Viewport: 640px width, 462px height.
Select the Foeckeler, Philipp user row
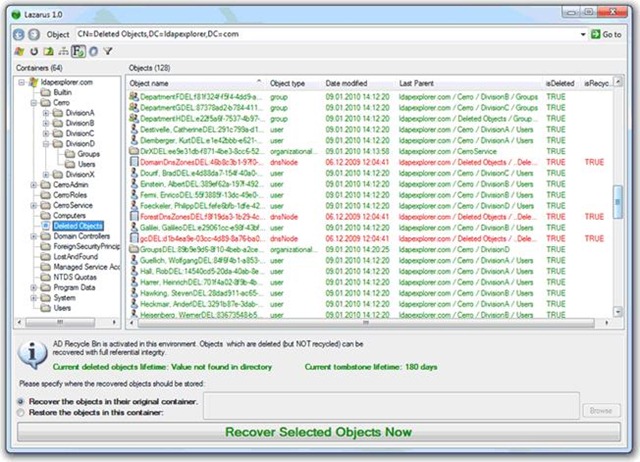pyautogui.click(x=369, y=206)
